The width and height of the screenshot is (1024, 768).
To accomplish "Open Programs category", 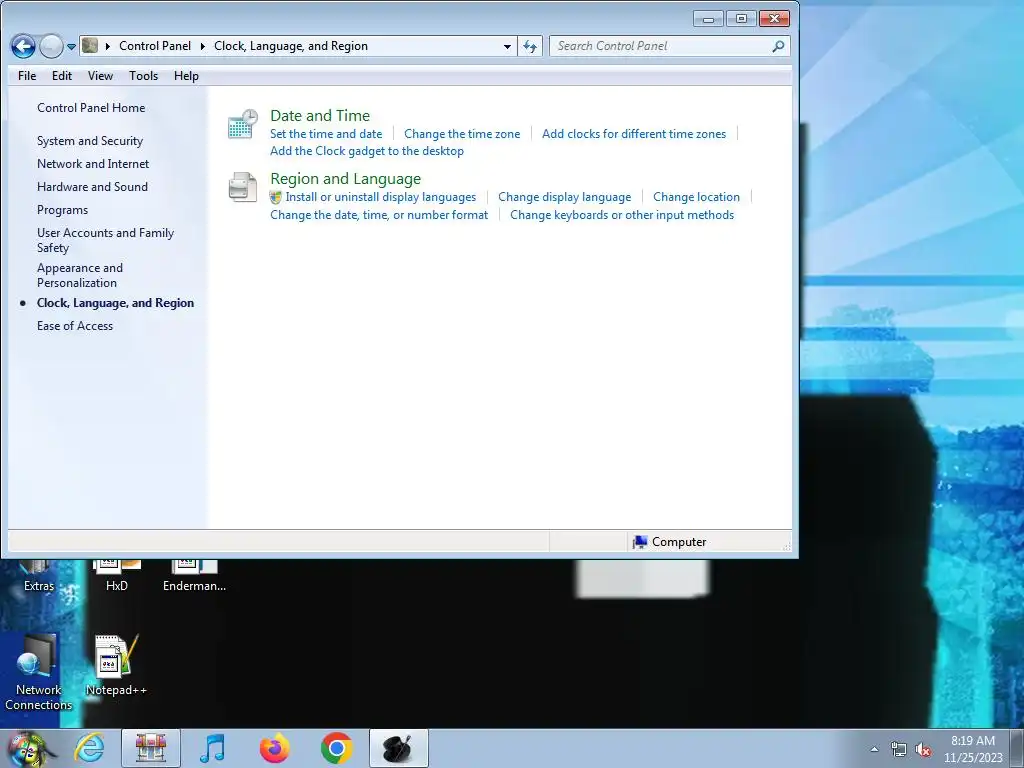I will pos(62,210).
